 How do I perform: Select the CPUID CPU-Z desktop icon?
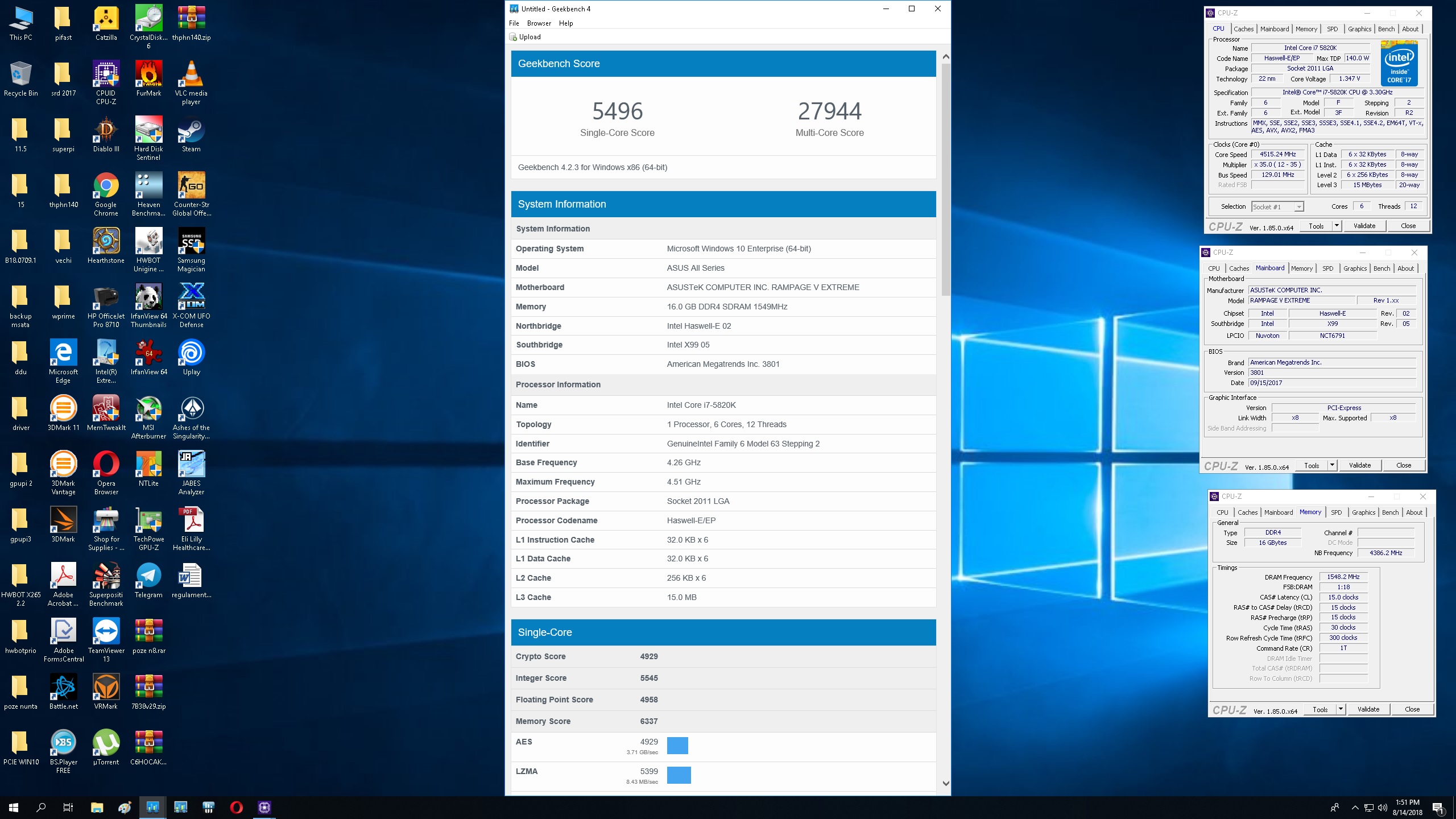[x=106, y=82]
